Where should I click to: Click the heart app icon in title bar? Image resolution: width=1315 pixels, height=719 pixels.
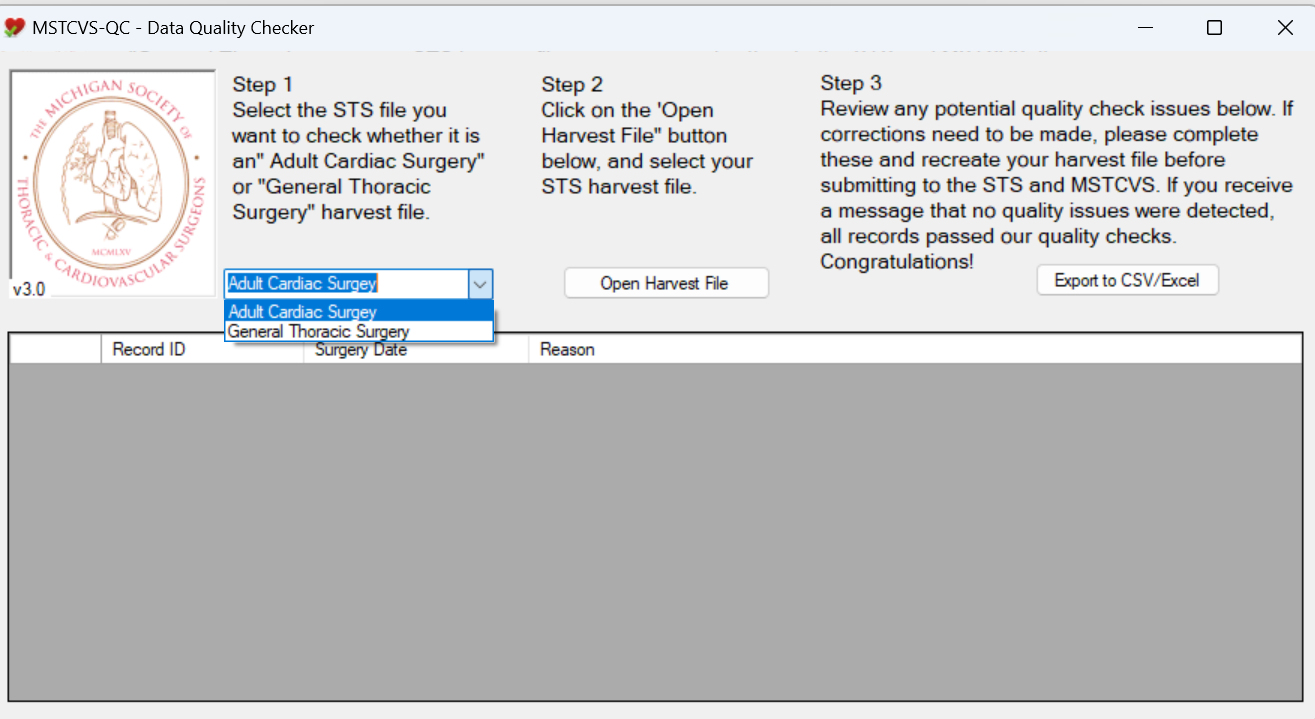click(15, 28)
